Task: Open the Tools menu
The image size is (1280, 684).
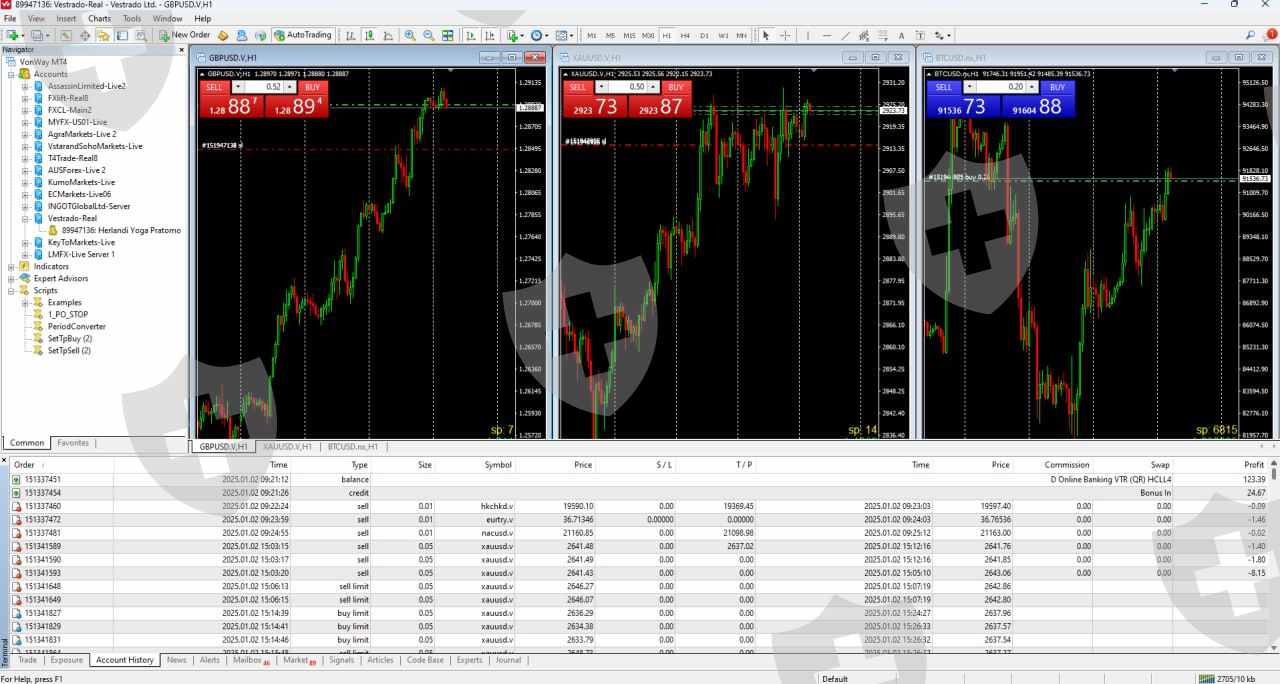Action: [x=131, y=18]
